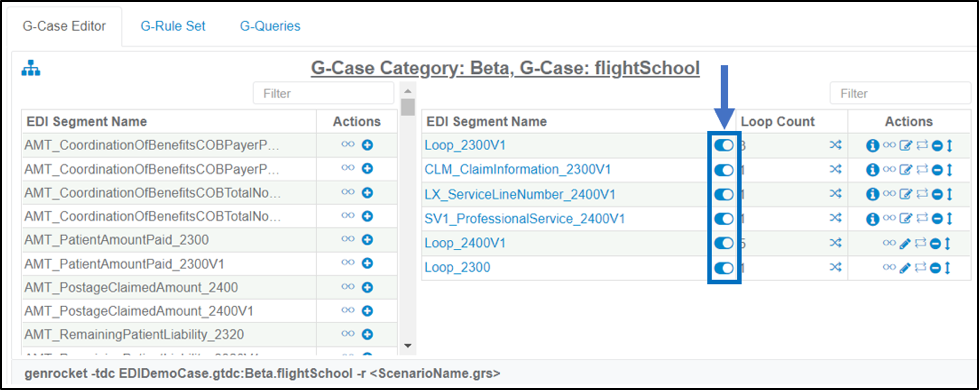Open the CLM_ClaimInformation_2300V1 segment link

tap(518, 170)
